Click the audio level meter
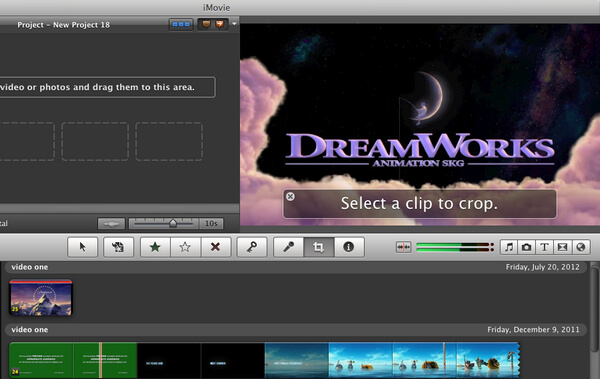The width and height of the screenshot is (600, 379). pos(455,247)
